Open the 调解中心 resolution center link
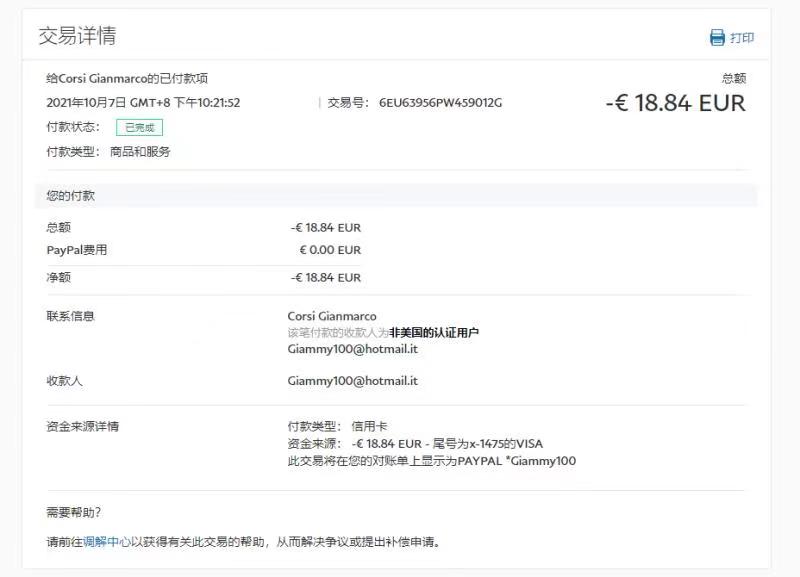This screenshot has height=577, width=800. [x=106, y=542]
